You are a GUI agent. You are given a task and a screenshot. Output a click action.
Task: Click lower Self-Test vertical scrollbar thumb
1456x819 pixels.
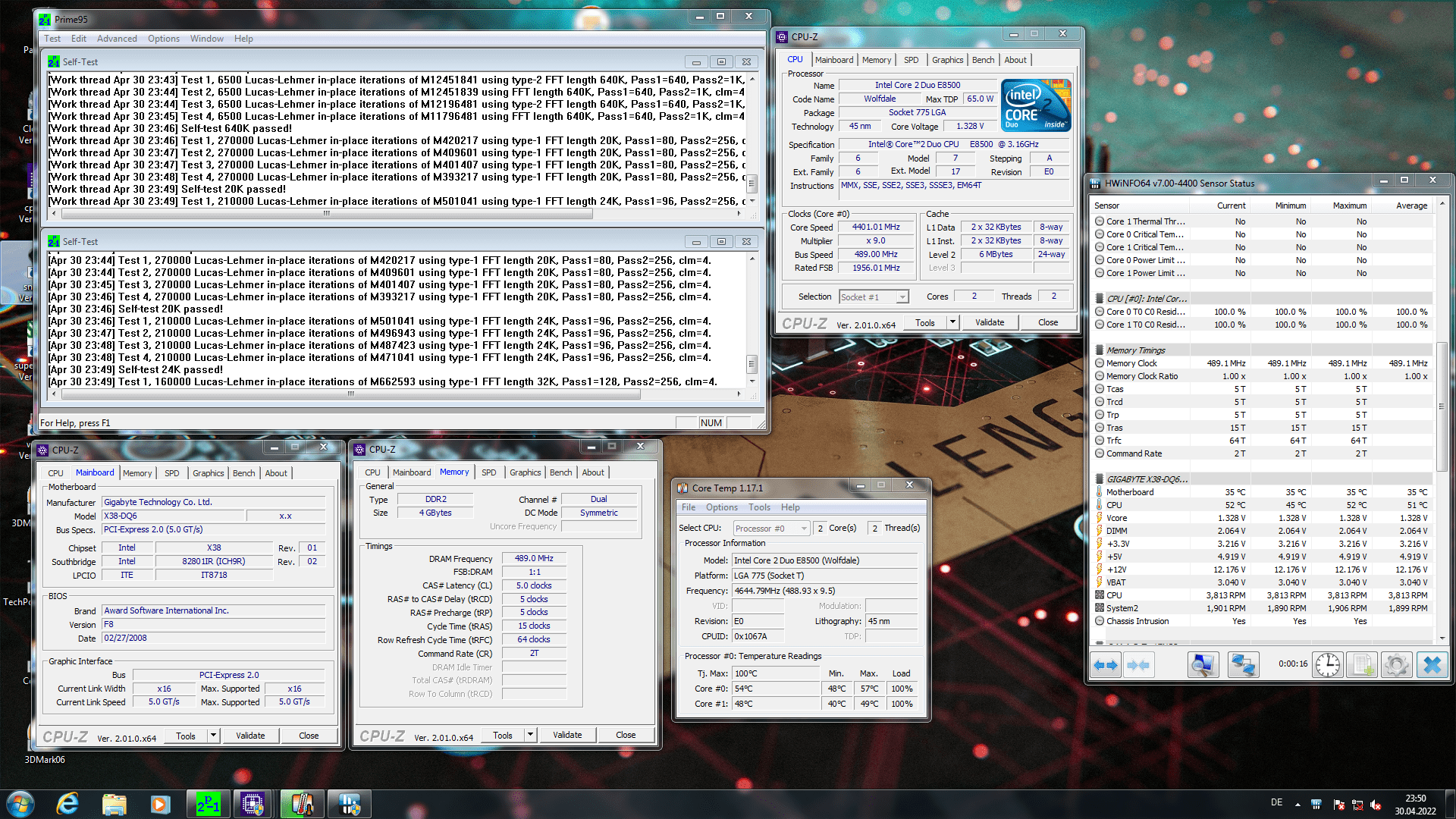[752, 364]
